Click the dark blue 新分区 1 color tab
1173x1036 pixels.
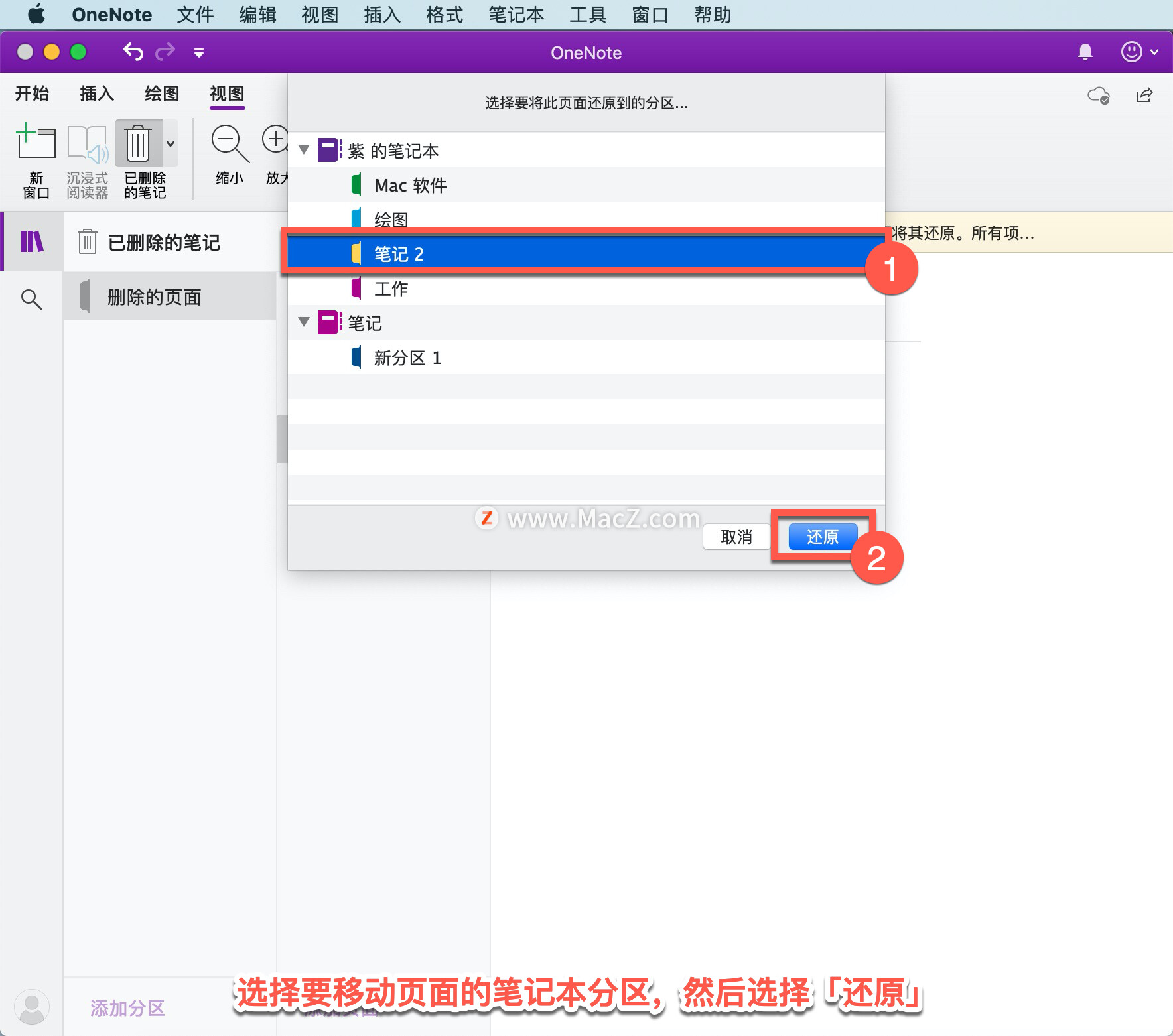[356, 357]
